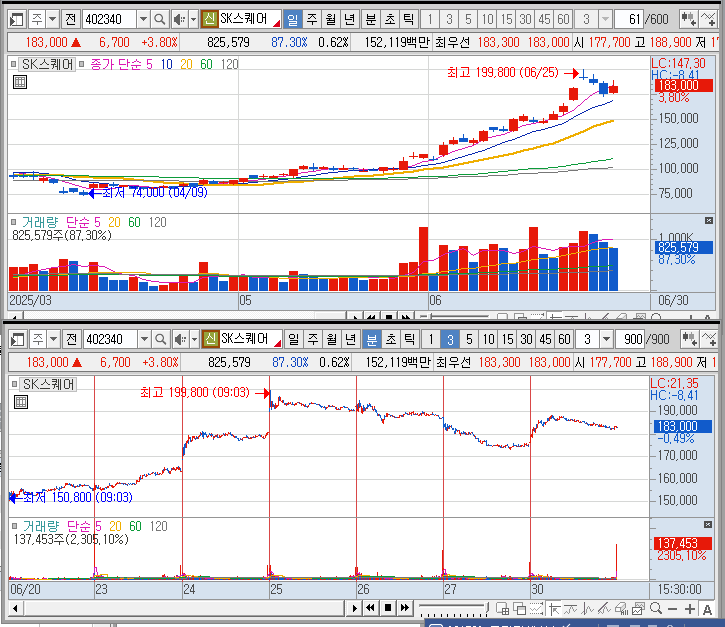Click the A text tool icon in the bottom footer
Viewport: 725px width, 627px height.
(x=707, y=609)
